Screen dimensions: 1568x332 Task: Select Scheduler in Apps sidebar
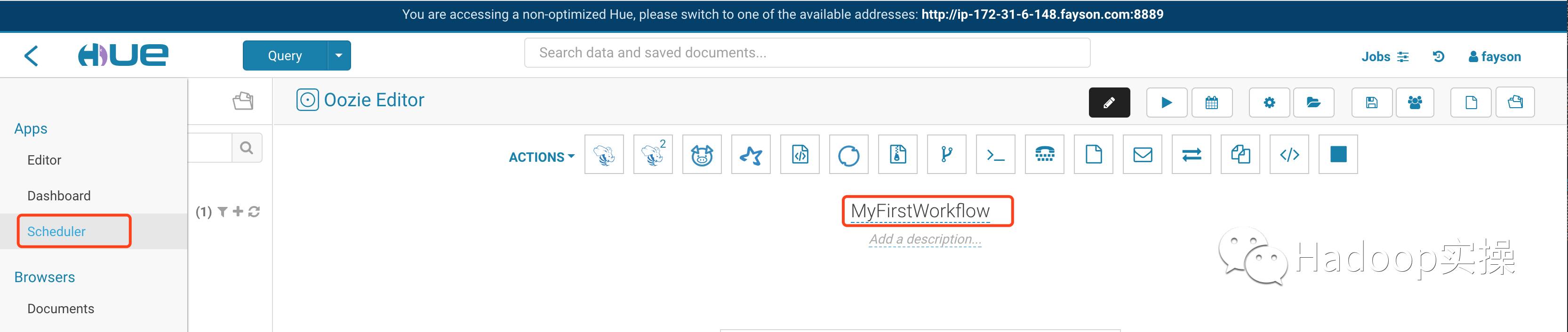[56, 231]
